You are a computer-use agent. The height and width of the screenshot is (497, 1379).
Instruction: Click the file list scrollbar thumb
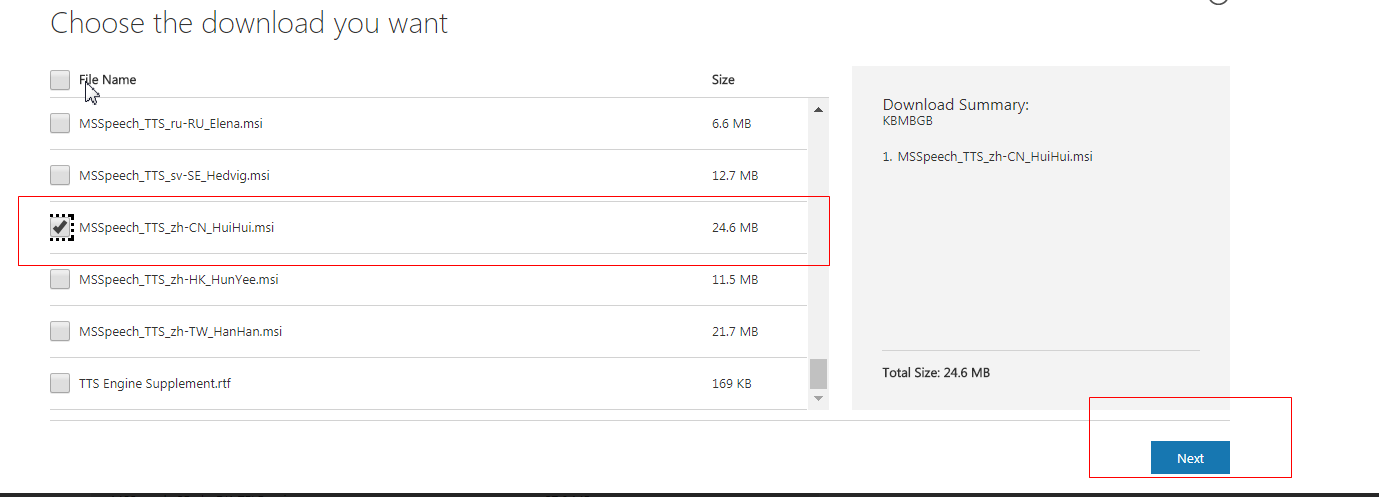click(x=819, y=374)
